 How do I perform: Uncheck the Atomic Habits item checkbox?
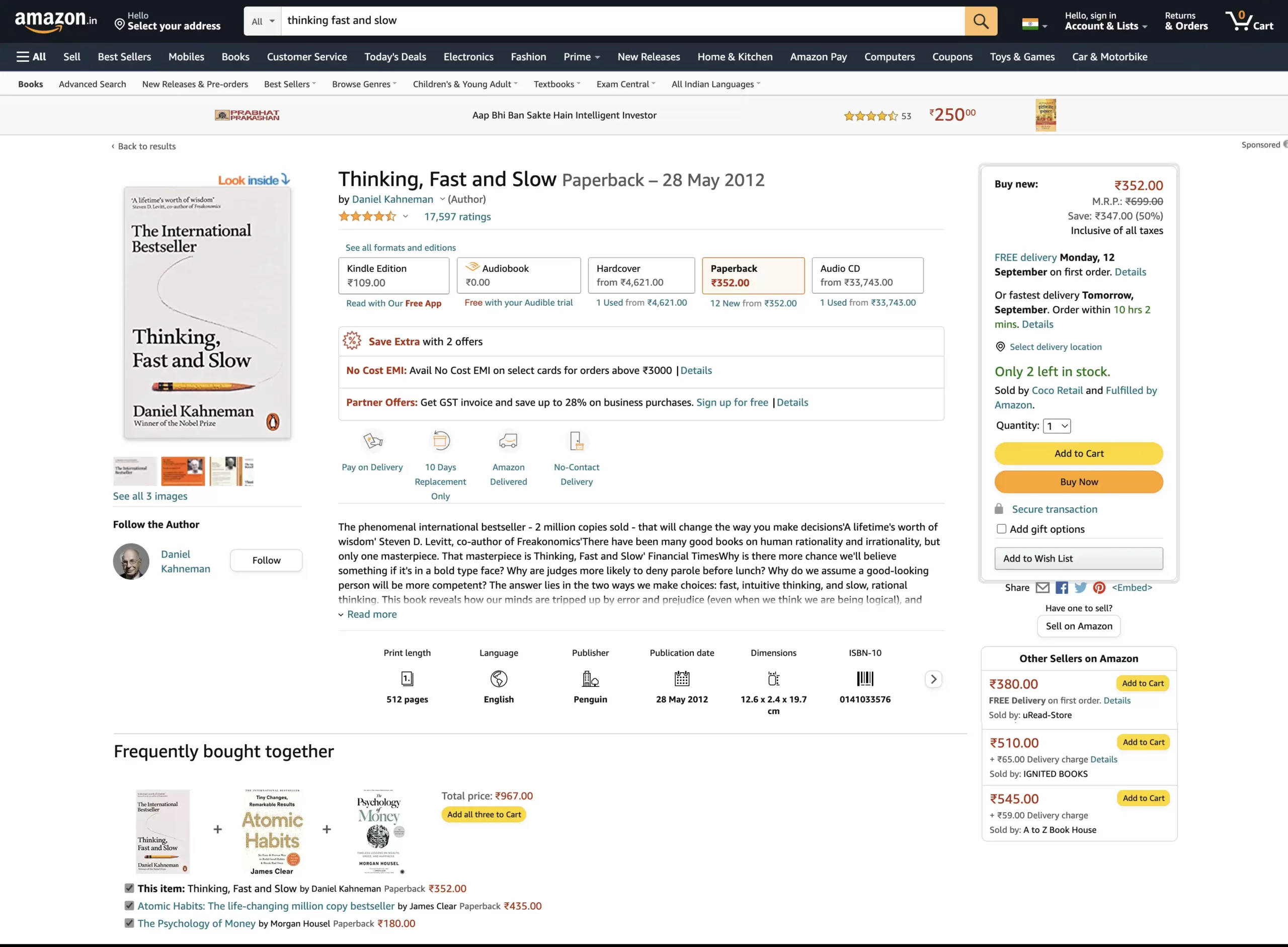pyautogui.click(x=129, y=906)
